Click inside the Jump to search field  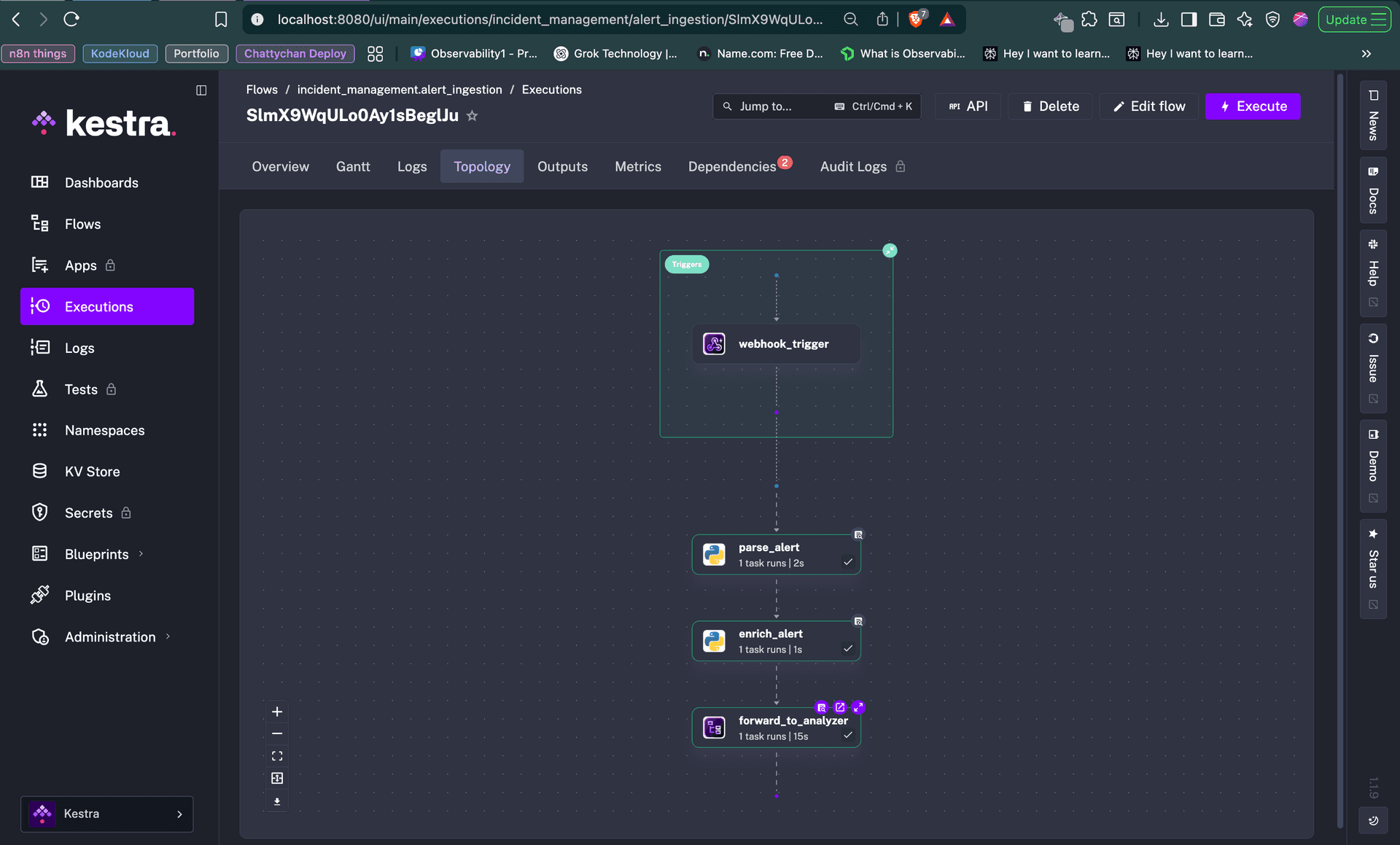(x=773, y=106)
